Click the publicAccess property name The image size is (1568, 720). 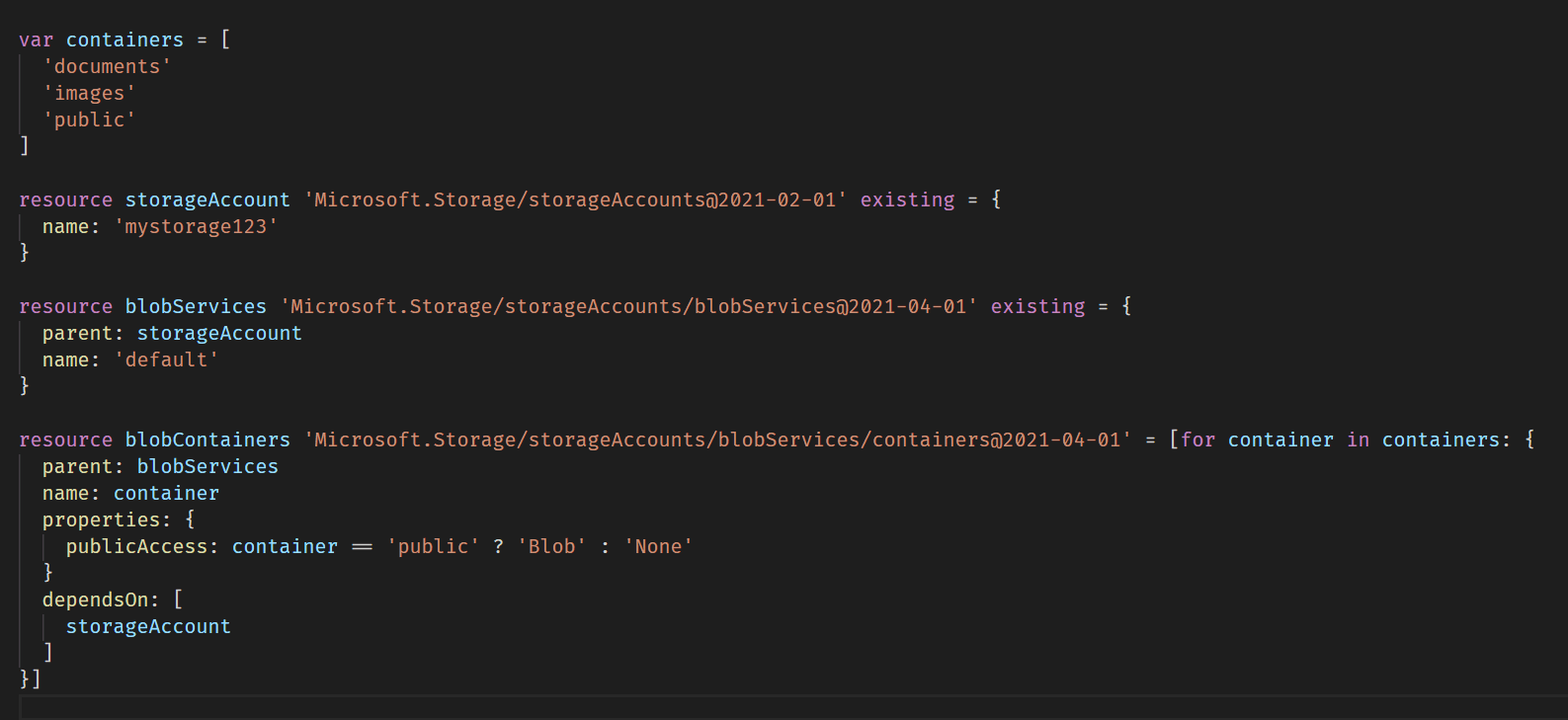point(136,546)
